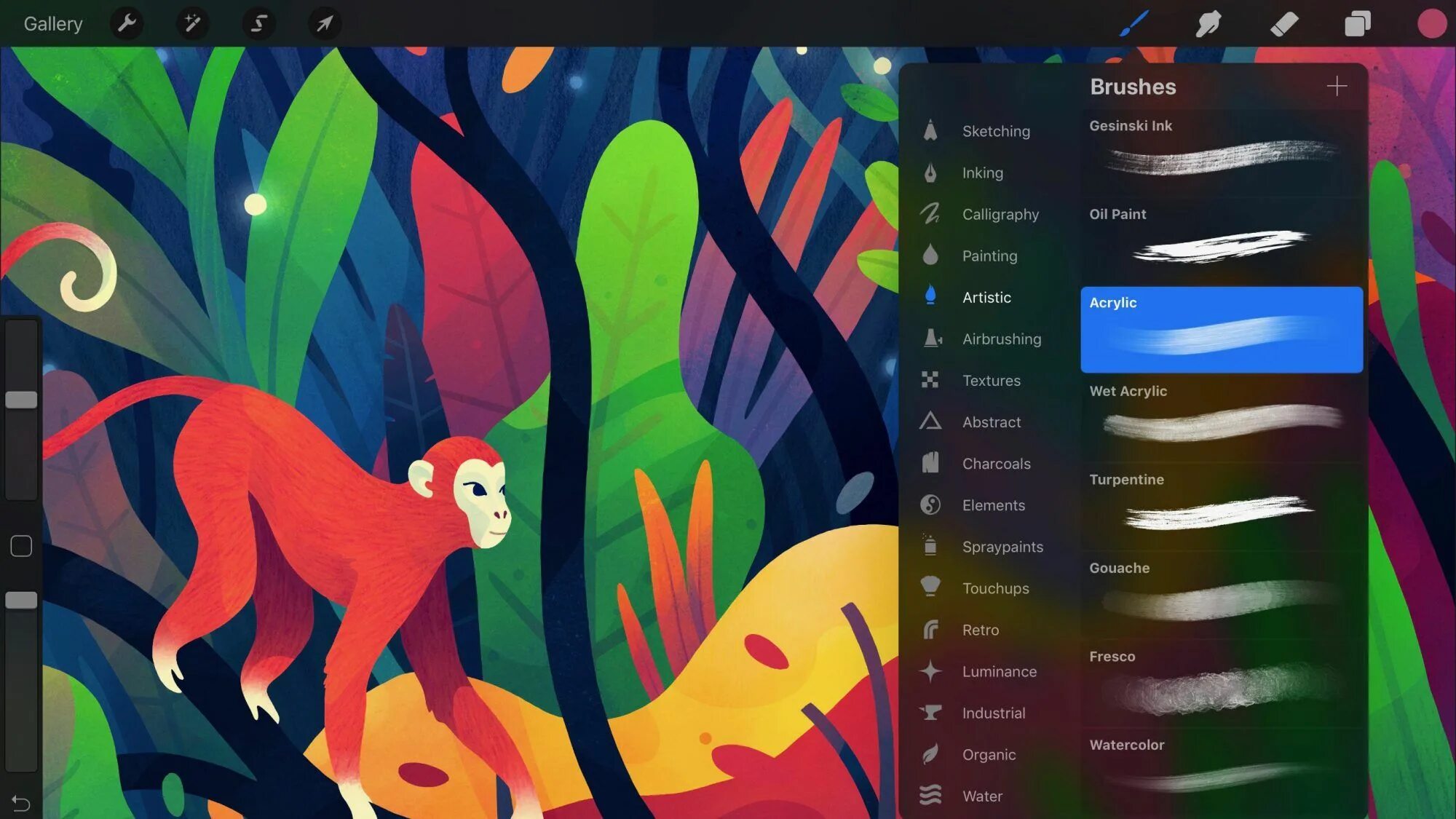Image resolution: width=1456 pixels, height=819 pixels.
Task: Activate the Selection tool
Action: click(x=258, y=23)
